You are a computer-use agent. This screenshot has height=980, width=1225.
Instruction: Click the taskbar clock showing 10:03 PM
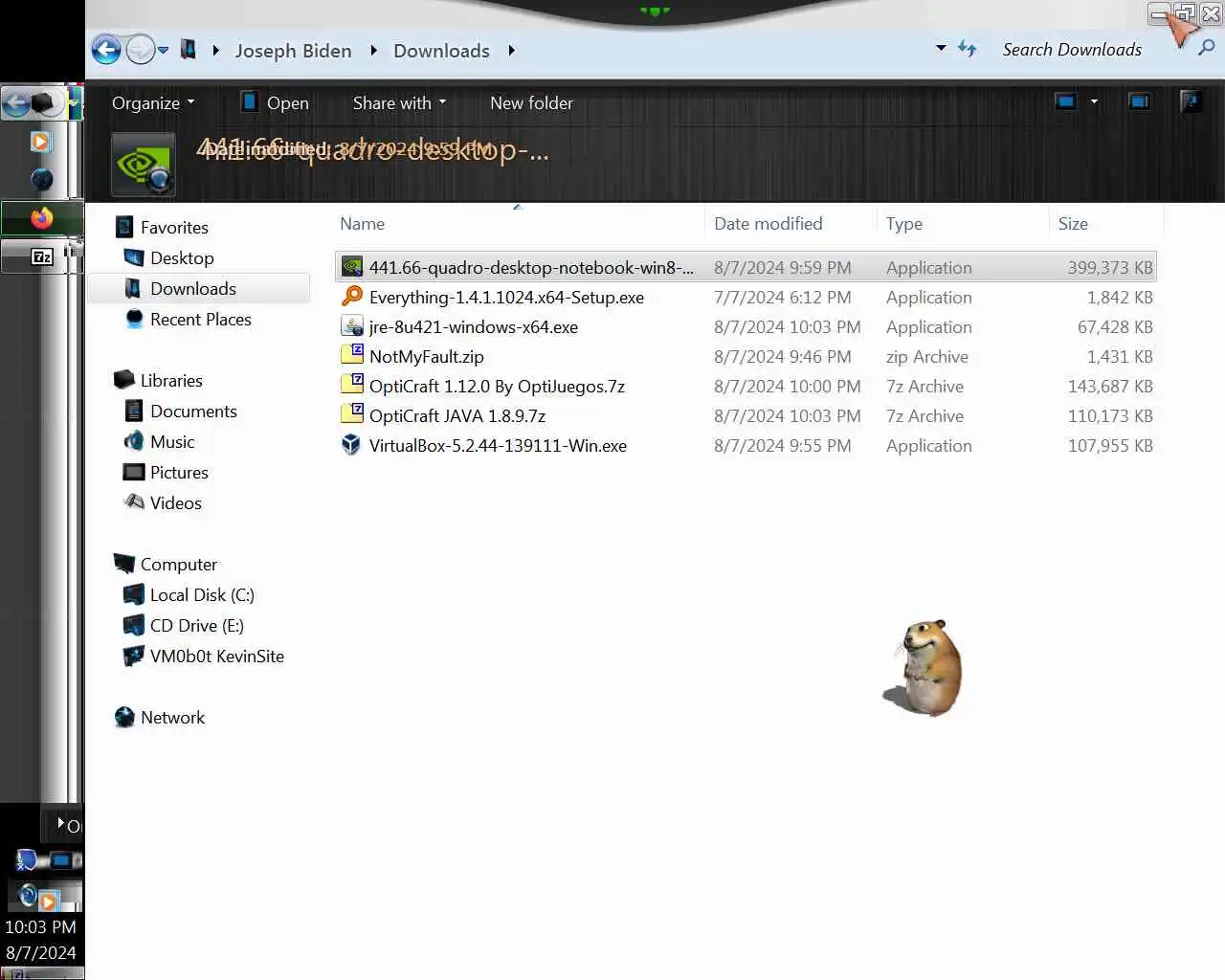click(x=40, y=927)
